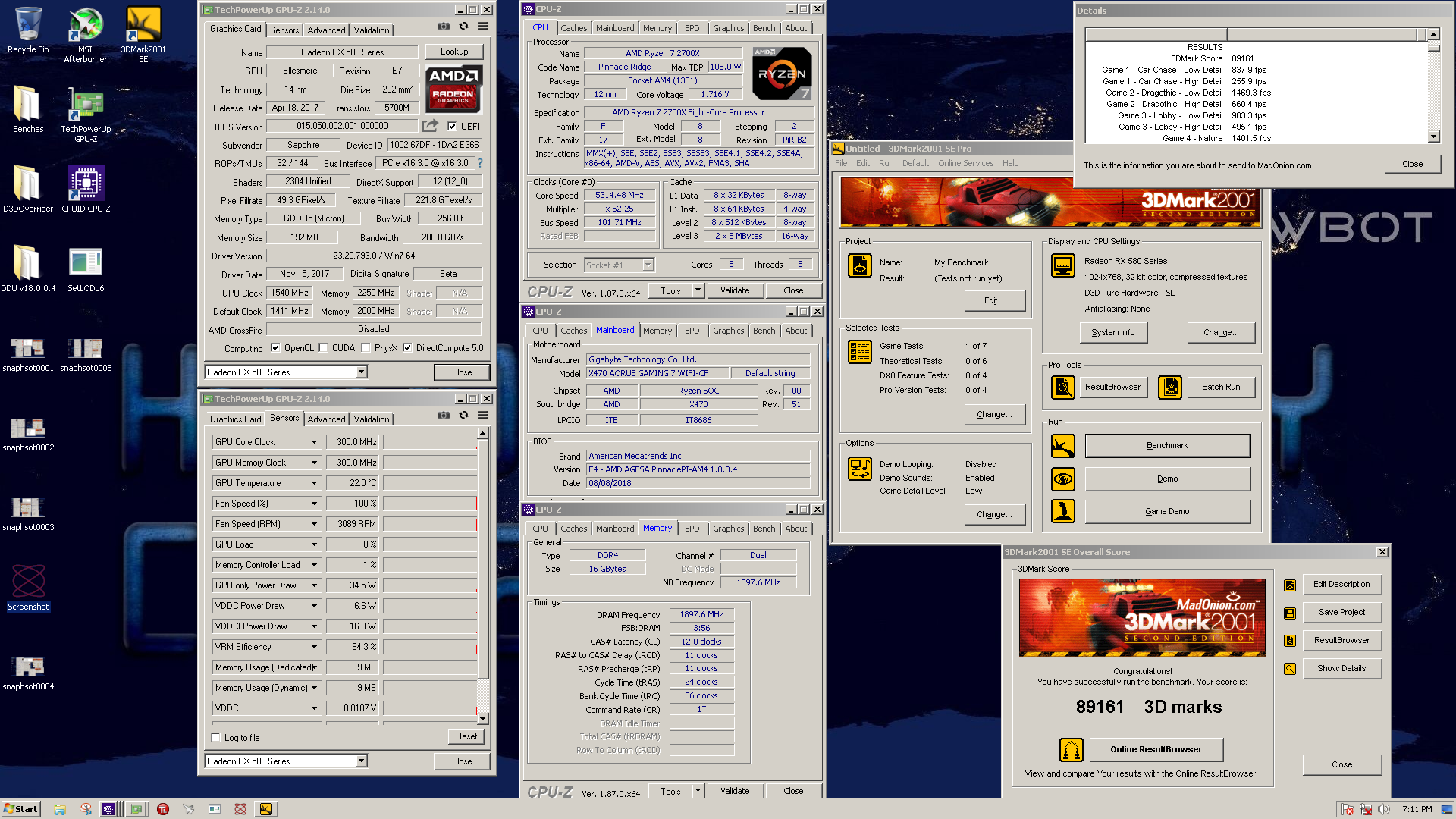Open D3DOverrider folder on desktop
Screen dimensions: 1456x819
28,189
